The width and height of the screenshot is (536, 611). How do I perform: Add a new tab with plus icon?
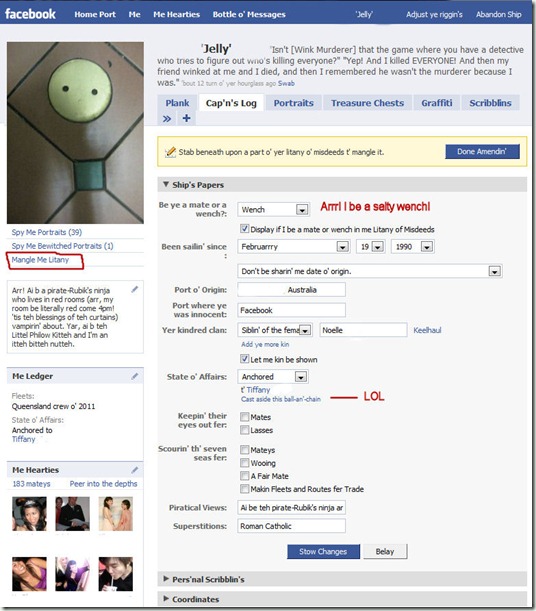tap(187, 118)
